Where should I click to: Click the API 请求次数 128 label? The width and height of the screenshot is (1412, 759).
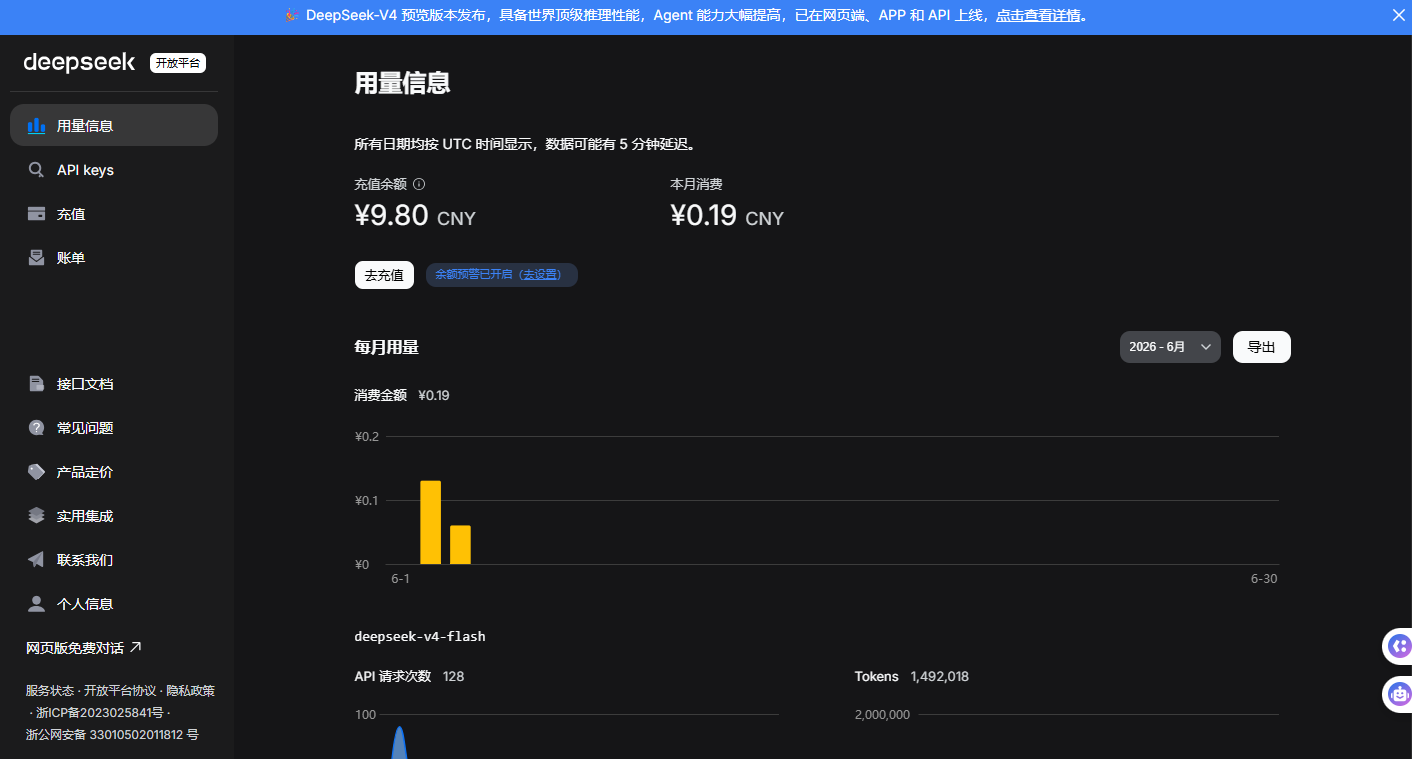409,676
